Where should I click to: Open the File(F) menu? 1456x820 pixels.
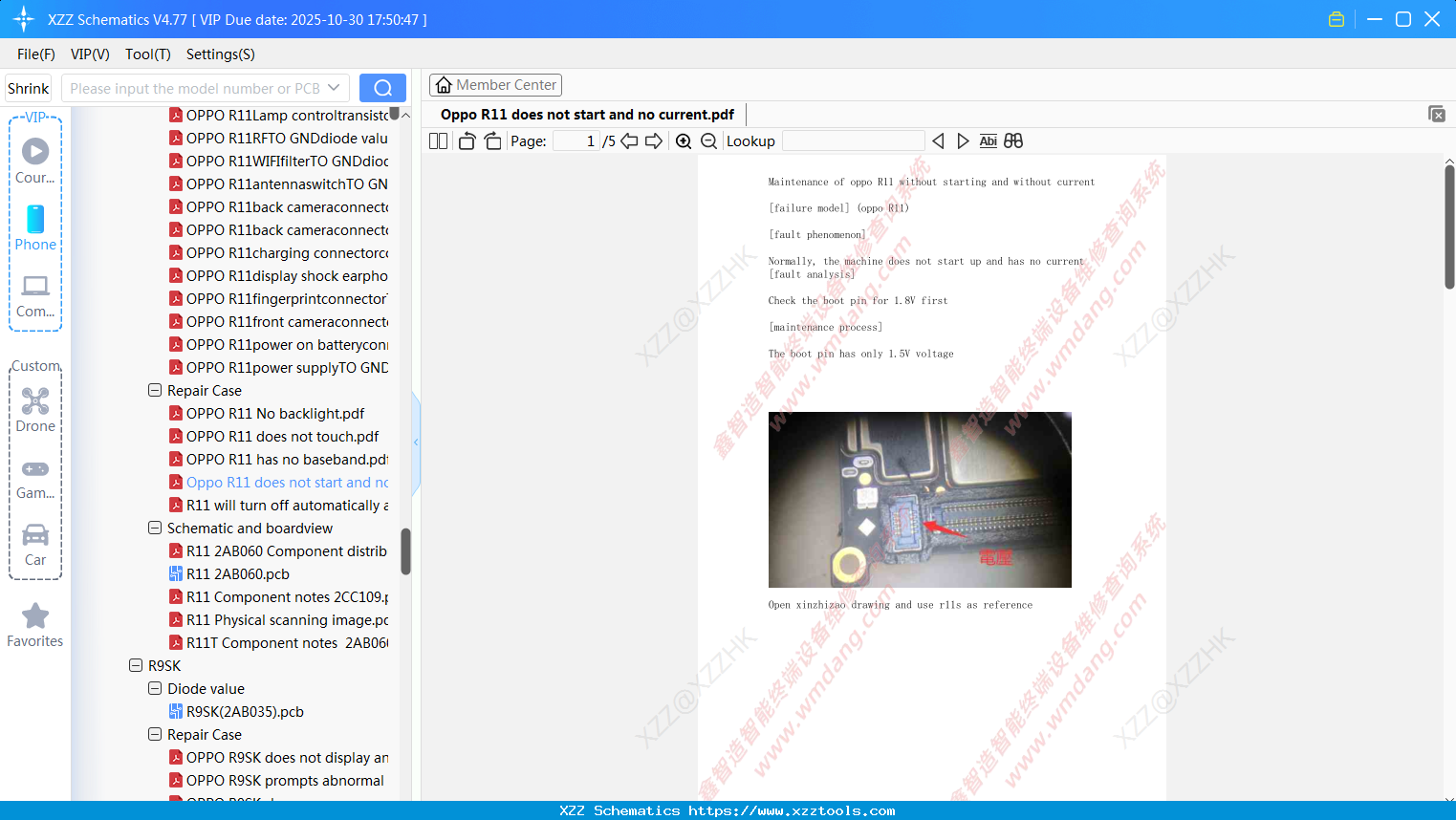pos(36,54)
